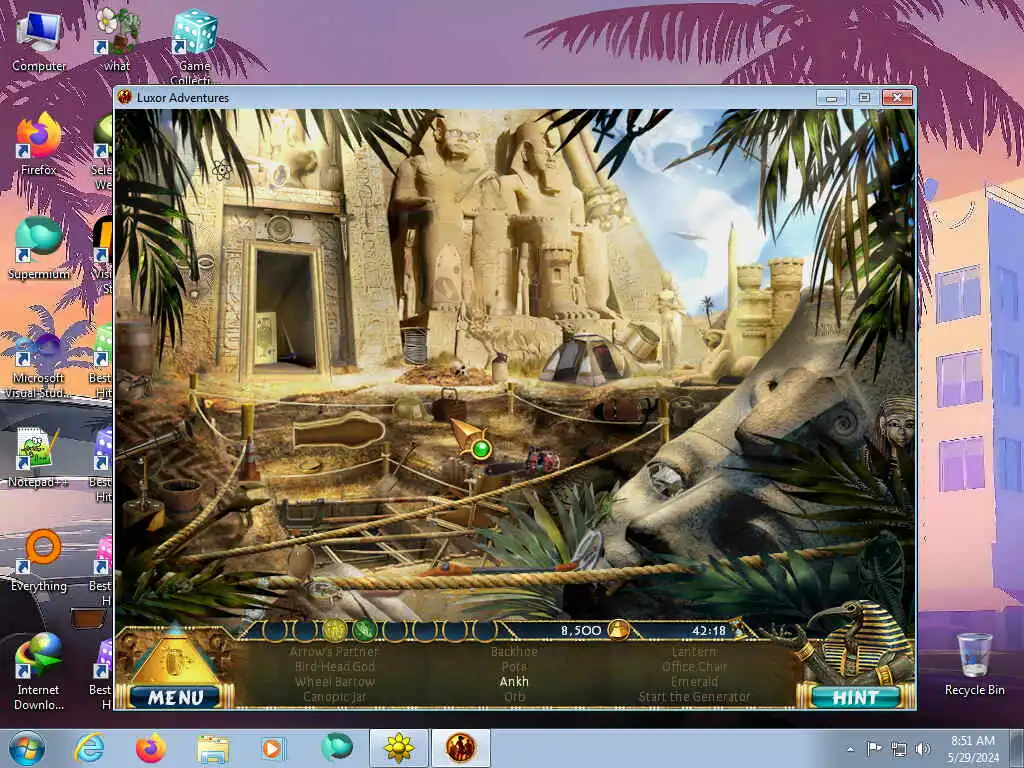The width and height of the screenshot is (1024, 768).
Task: Select 'Arrow's Partner' in the item list
Action: (x=334, y=652)
